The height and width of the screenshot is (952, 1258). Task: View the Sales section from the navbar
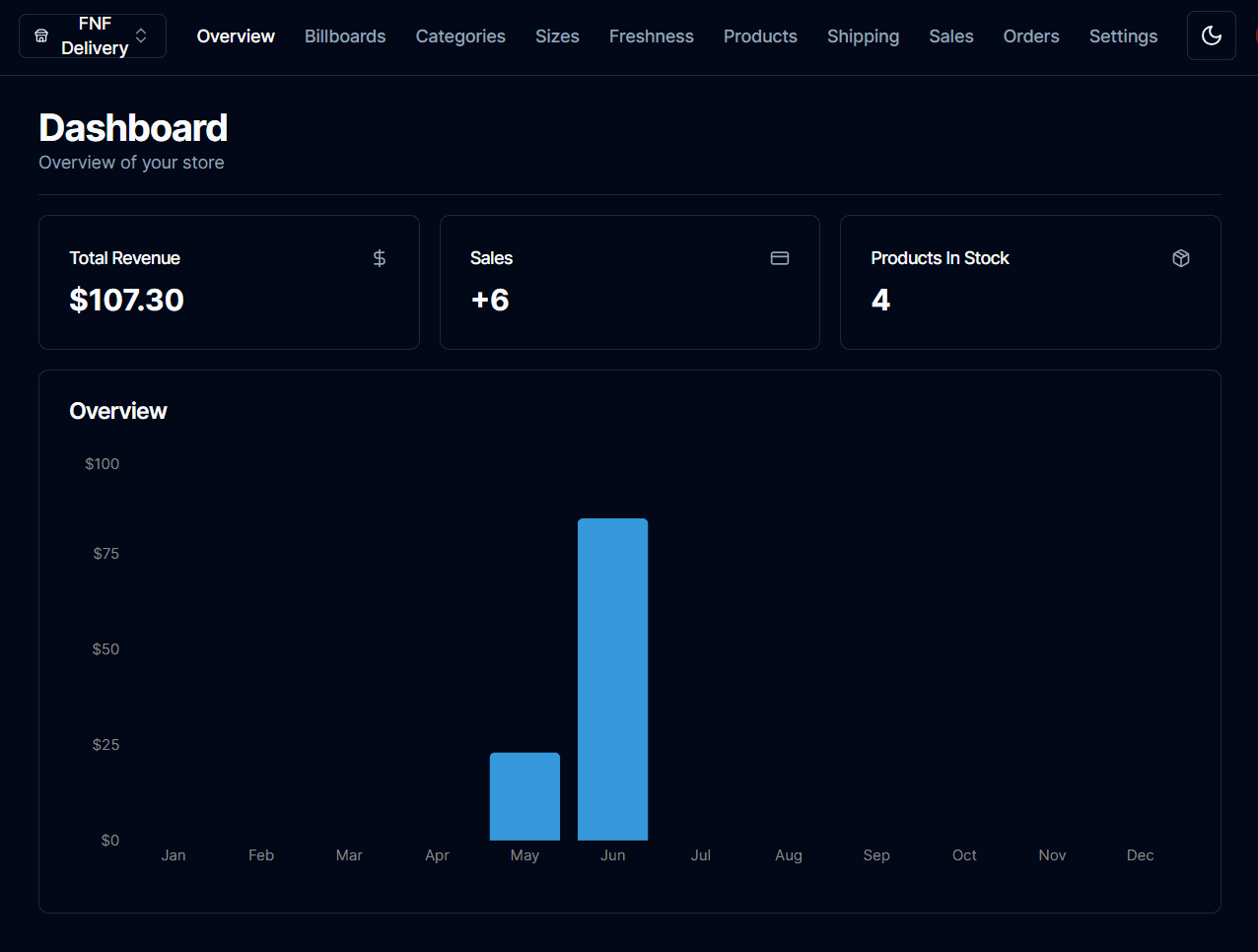click(x=950, y=35)
